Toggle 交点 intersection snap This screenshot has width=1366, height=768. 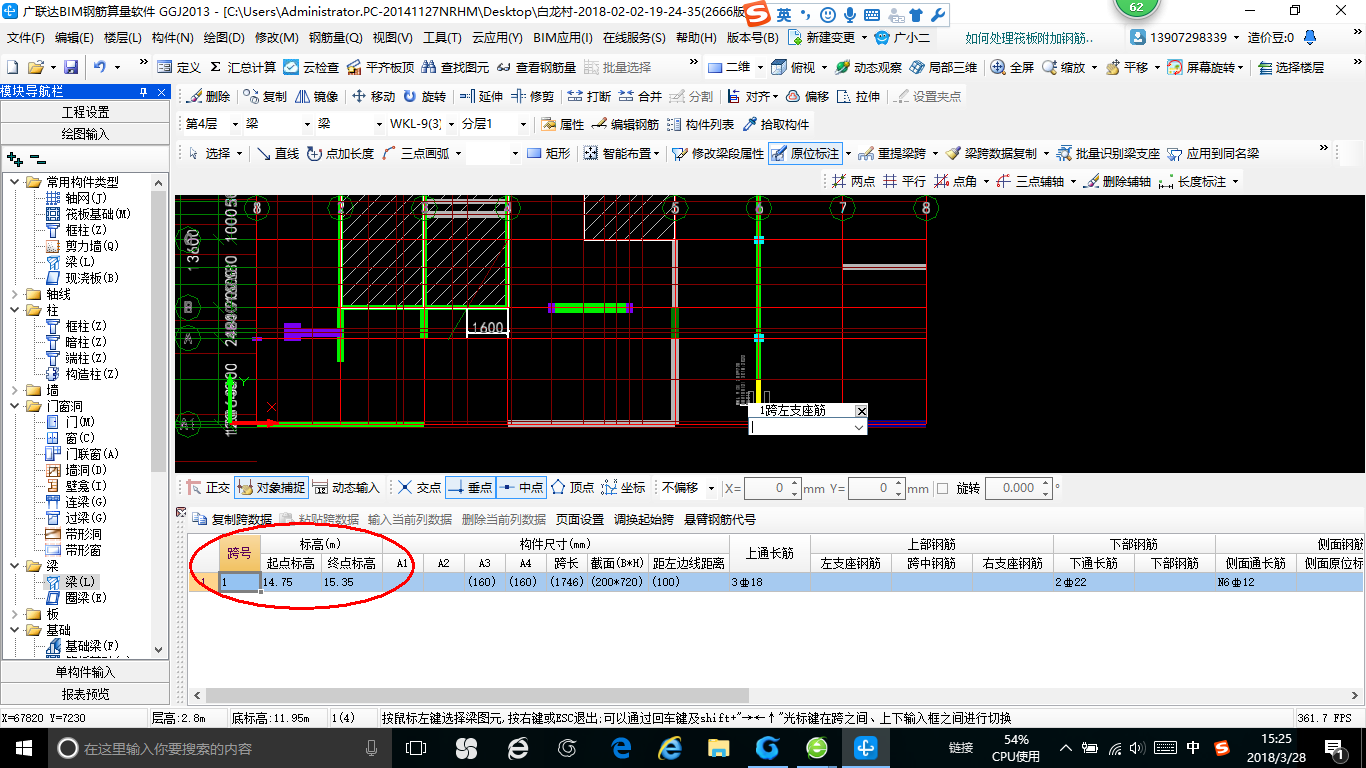point(419,488)
